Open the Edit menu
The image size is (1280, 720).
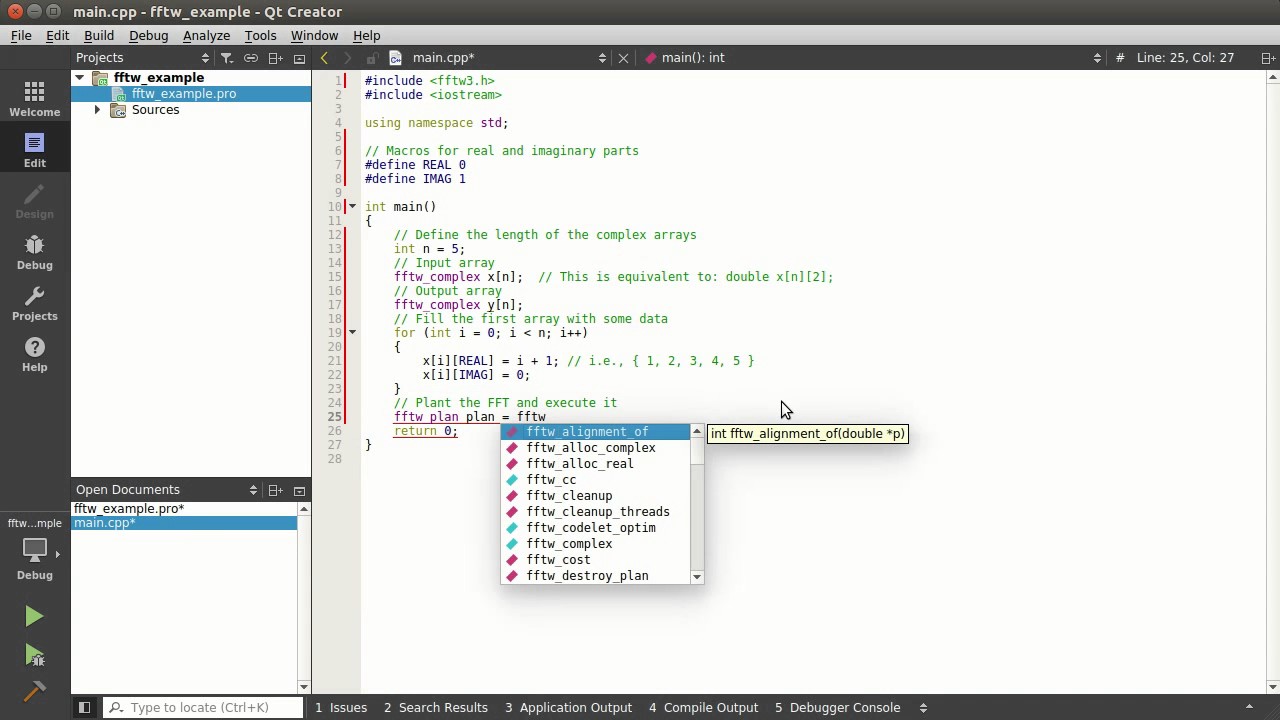click(57, 36)
